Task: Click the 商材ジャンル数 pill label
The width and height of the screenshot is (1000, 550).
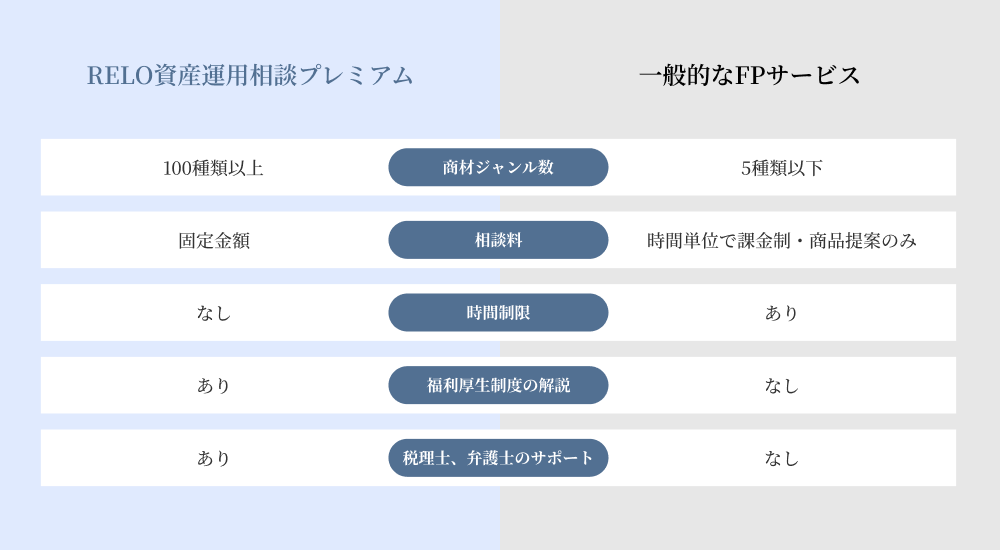Action: [x=498, y=168]
